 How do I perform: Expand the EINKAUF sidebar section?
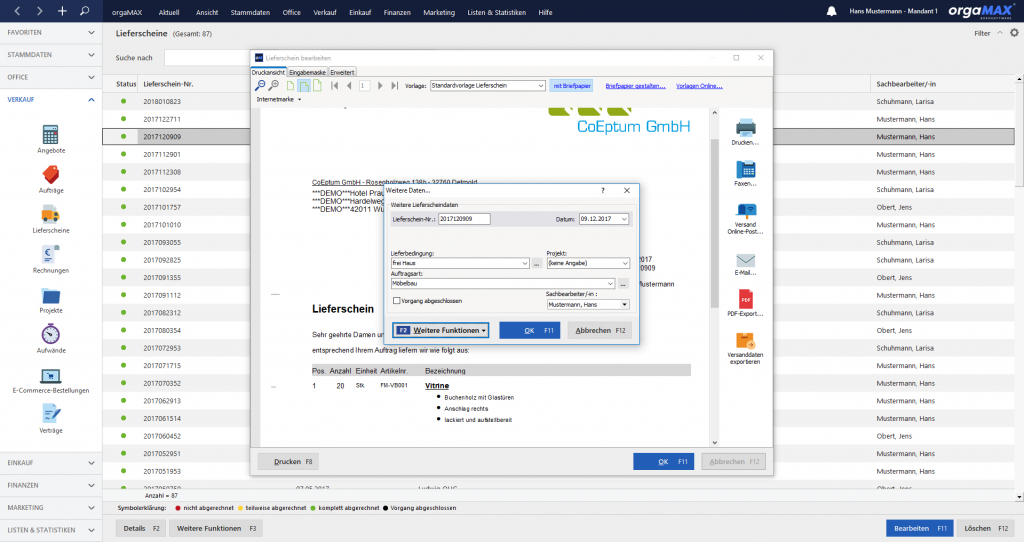(x=51, y=463)
